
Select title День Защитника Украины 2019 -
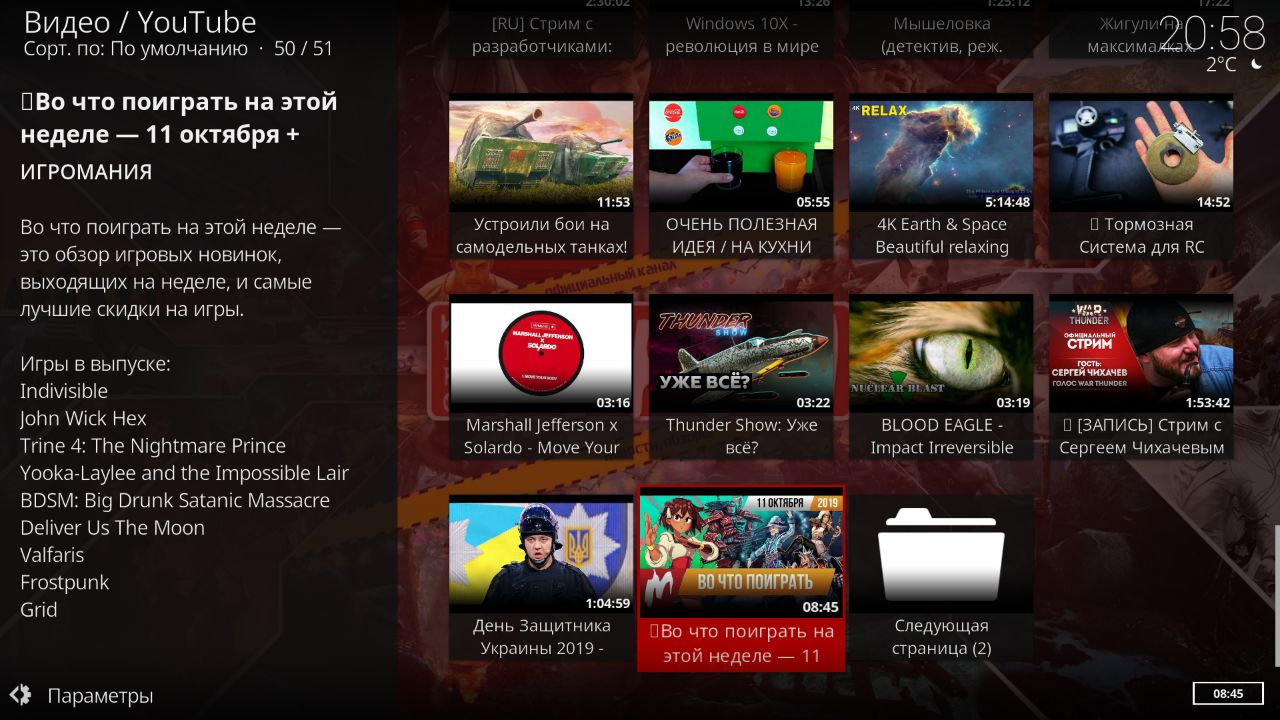click(x=541, y=637)
